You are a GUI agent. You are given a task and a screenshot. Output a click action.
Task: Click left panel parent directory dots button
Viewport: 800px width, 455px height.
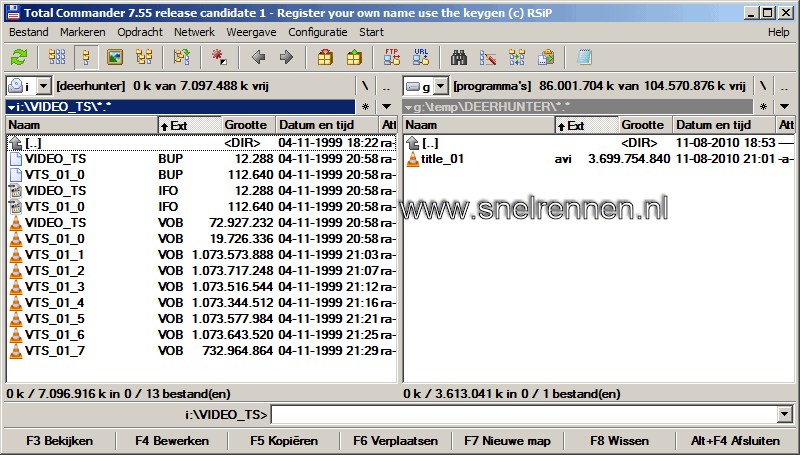coord(386,86)
